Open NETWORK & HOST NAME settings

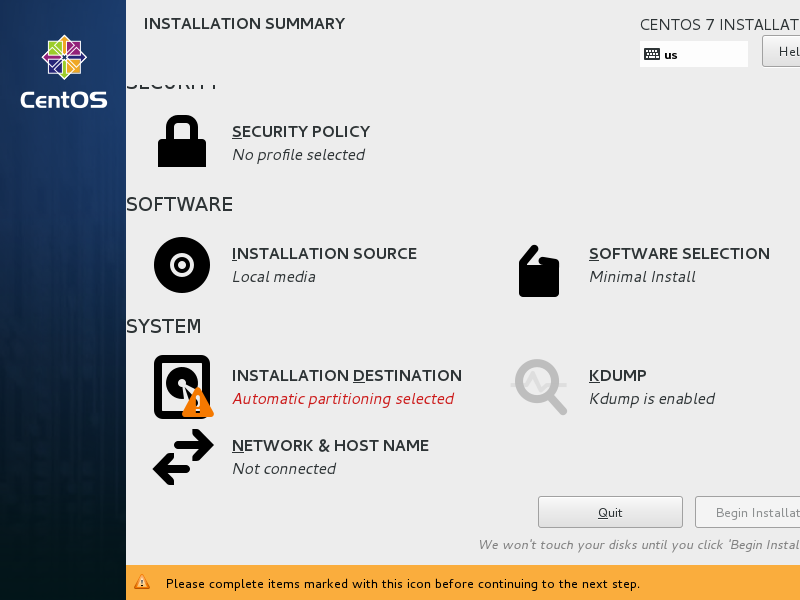tap(331, 445)
